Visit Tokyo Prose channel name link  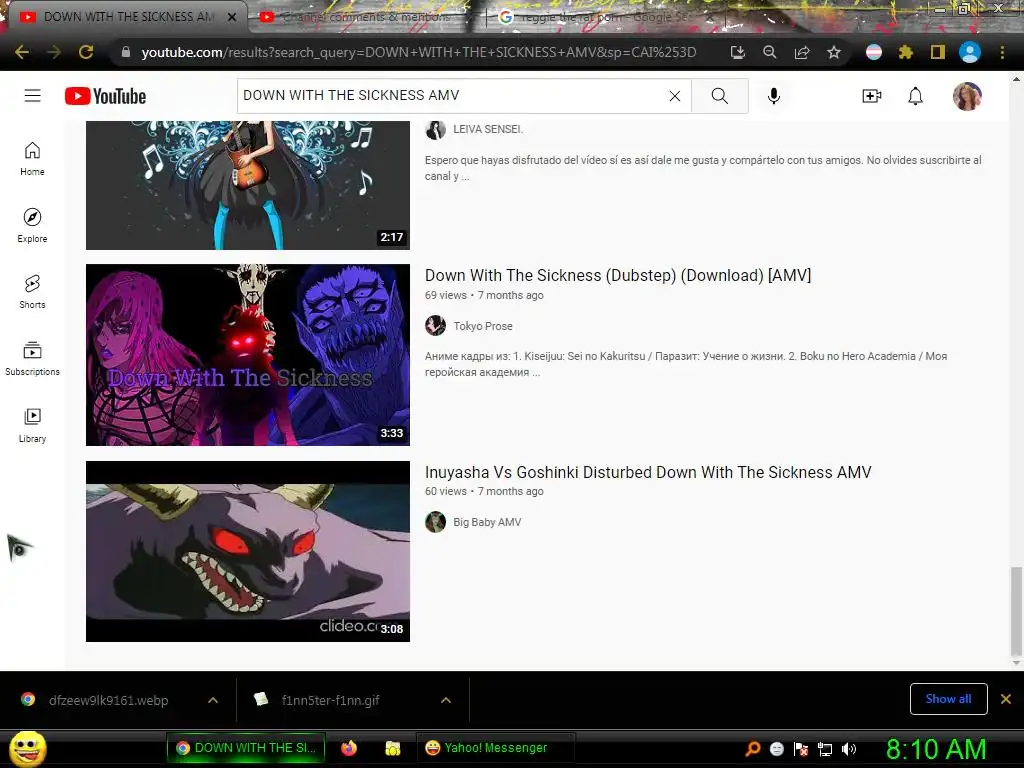click(x=483, y=326)
